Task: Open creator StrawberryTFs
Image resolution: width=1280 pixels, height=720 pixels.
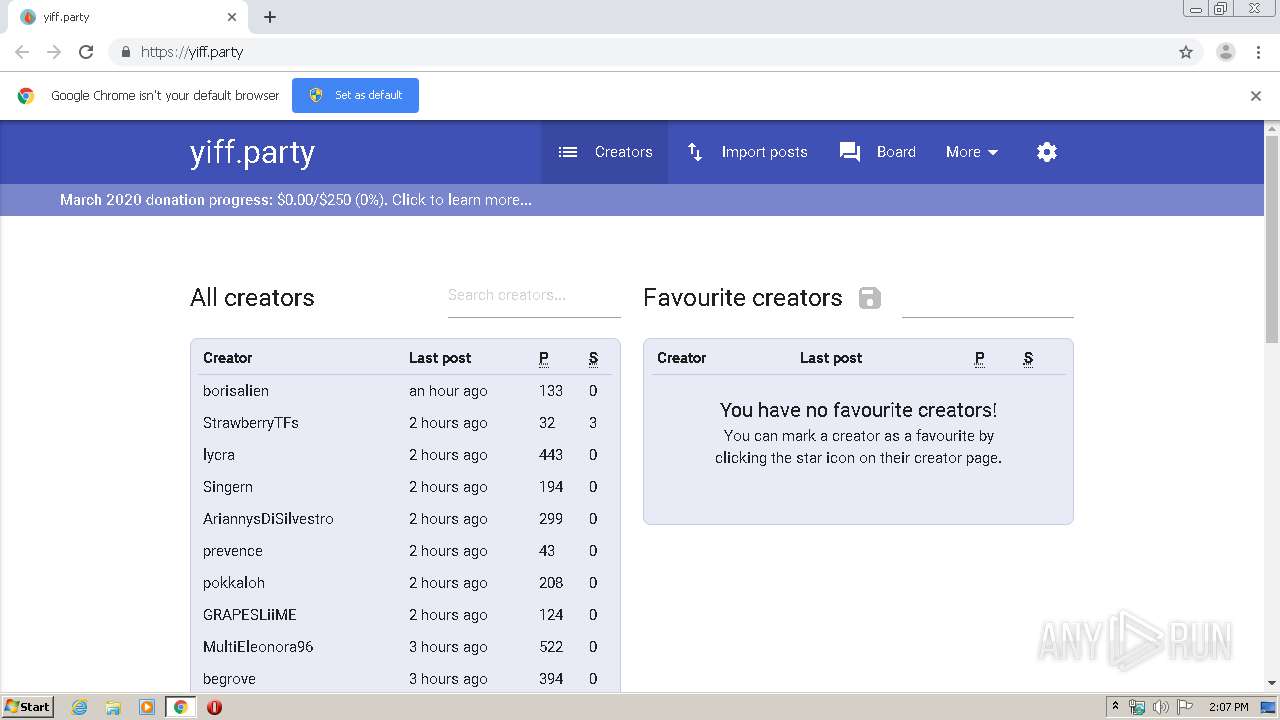Action: (251, 423)
